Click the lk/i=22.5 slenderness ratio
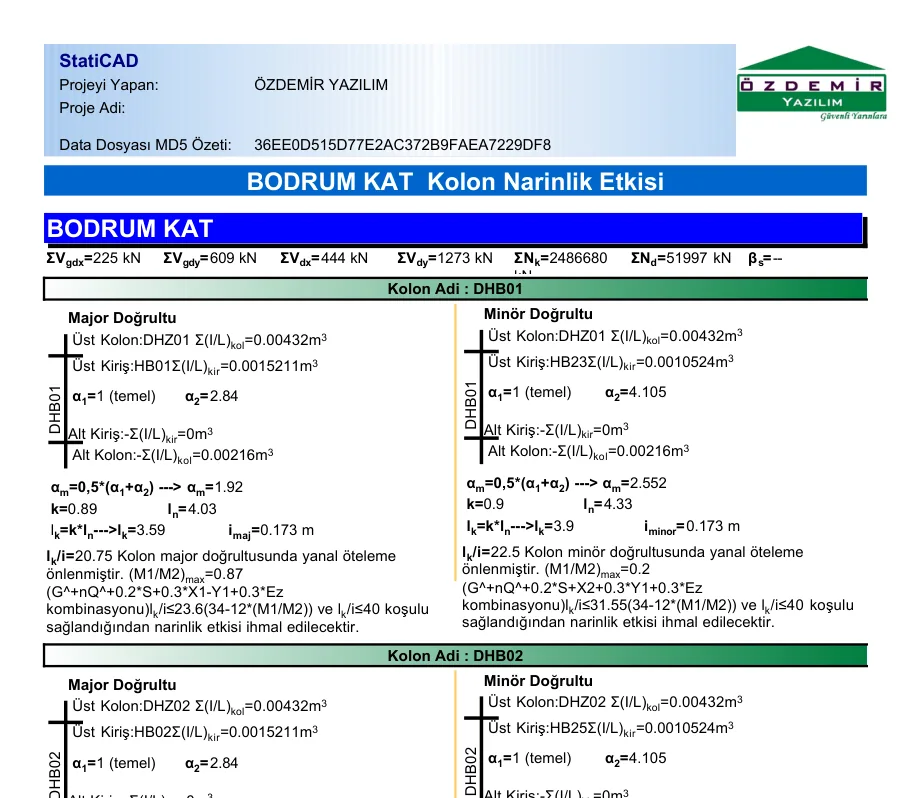The width and height of the screenshot is (910, 798). pos(491,553)
